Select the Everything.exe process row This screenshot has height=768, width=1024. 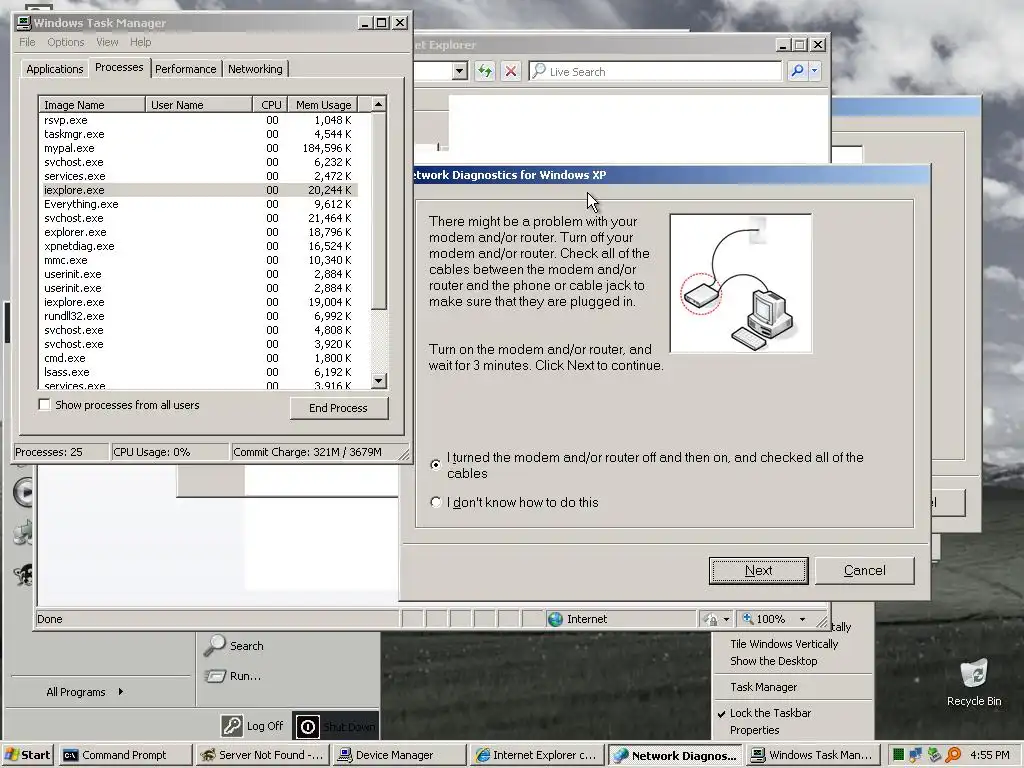[199, 204]
